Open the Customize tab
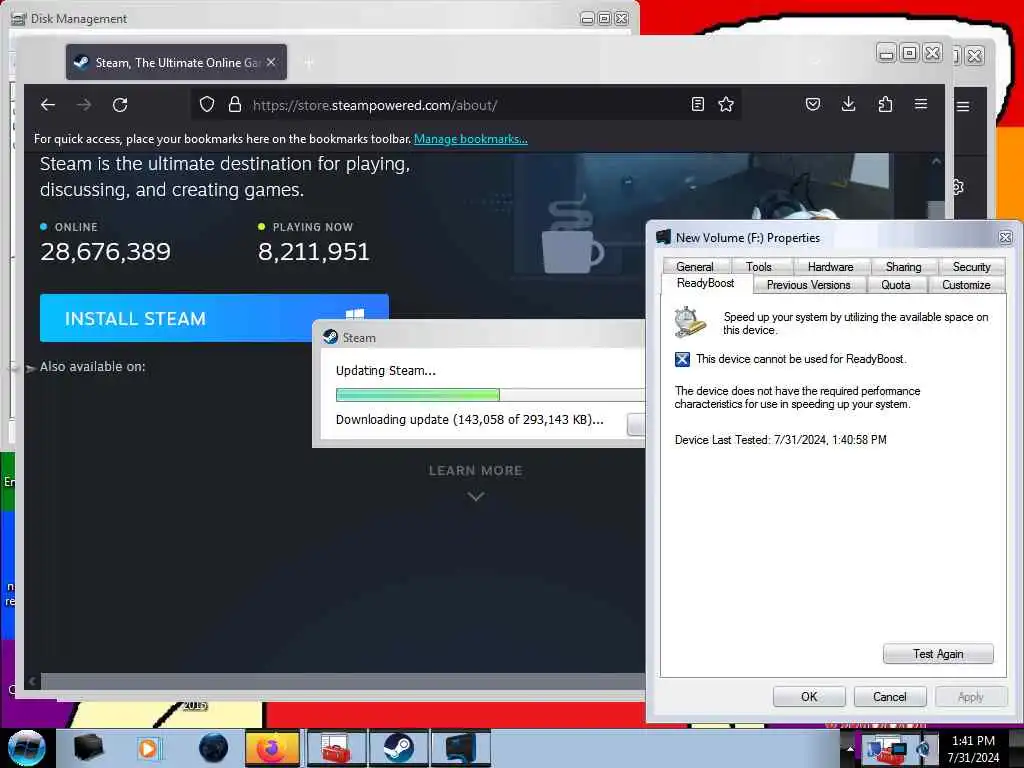The height and width of the screenshot is (768, 1024). click(x=966, y=285)
